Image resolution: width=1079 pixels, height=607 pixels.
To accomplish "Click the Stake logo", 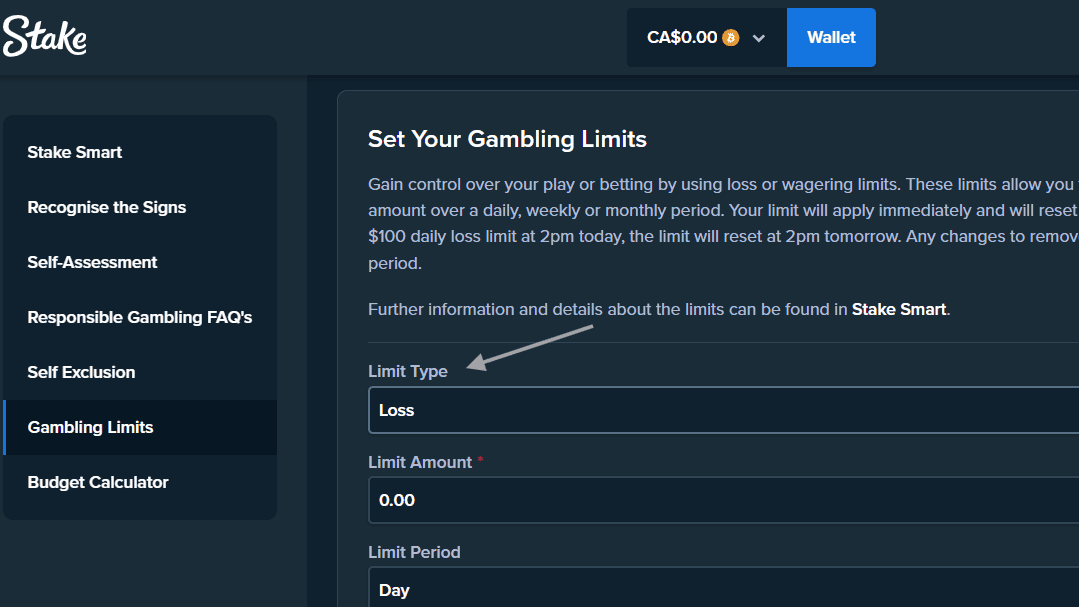I will pos(44,36).
